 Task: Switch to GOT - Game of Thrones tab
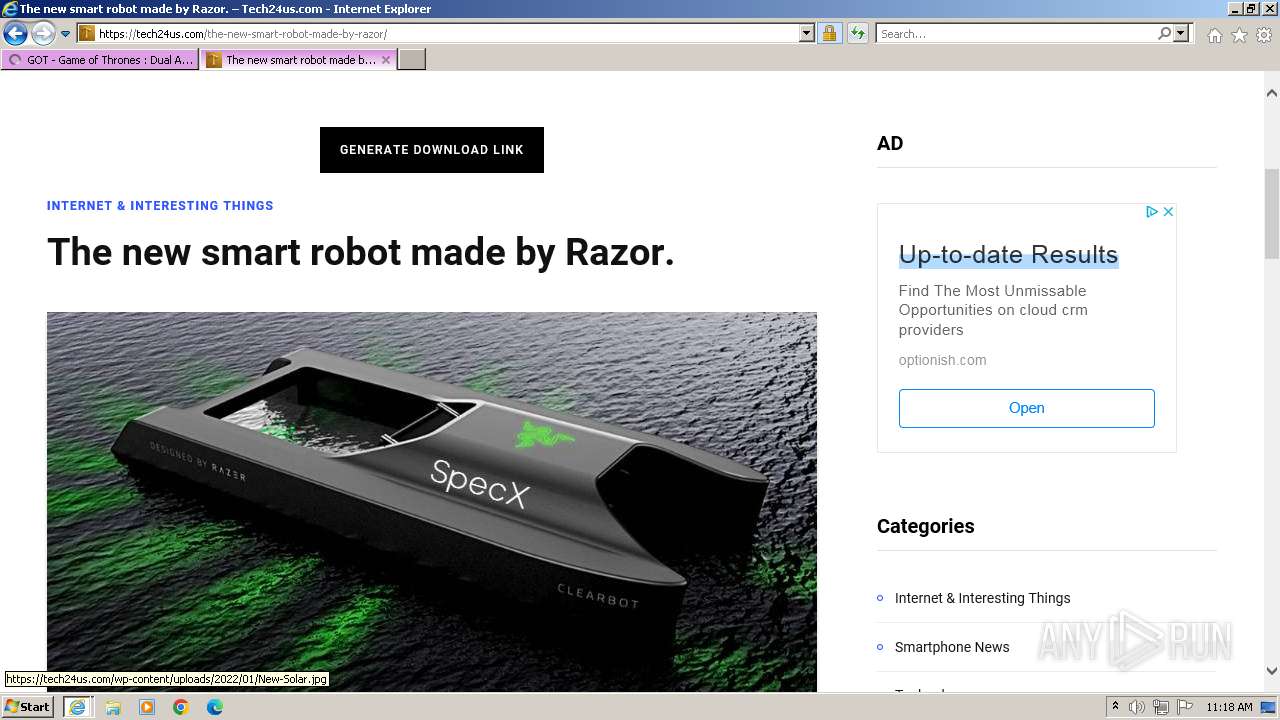tap(100, 60)
